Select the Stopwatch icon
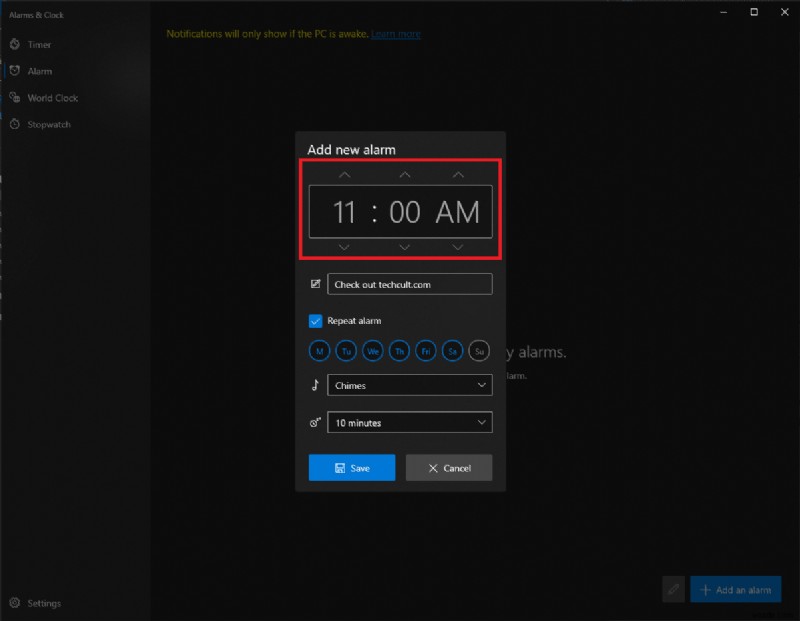Viewport: 800px width, 621px height. click(x=14, y=124)
